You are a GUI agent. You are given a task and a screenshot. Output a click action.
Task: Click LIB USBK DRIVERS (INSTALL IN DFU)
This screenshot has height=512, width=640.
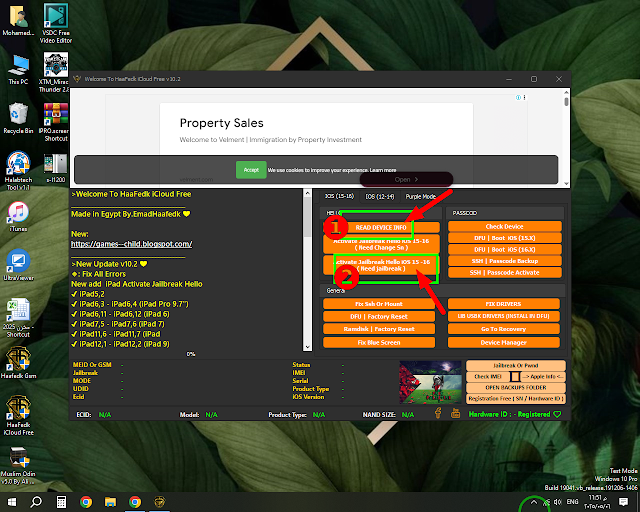click(503, 316)
